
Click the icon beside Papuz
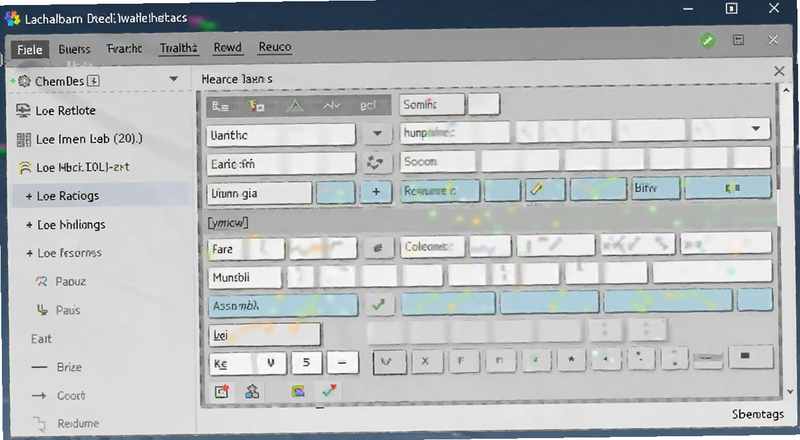click(x=41, y=281)
